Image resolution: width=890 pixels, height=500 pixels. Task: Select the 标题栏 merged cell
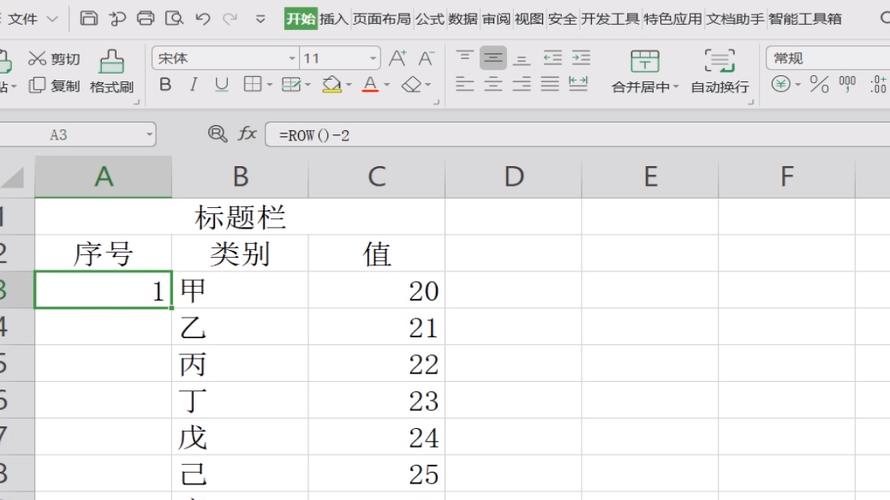(240, 217)
